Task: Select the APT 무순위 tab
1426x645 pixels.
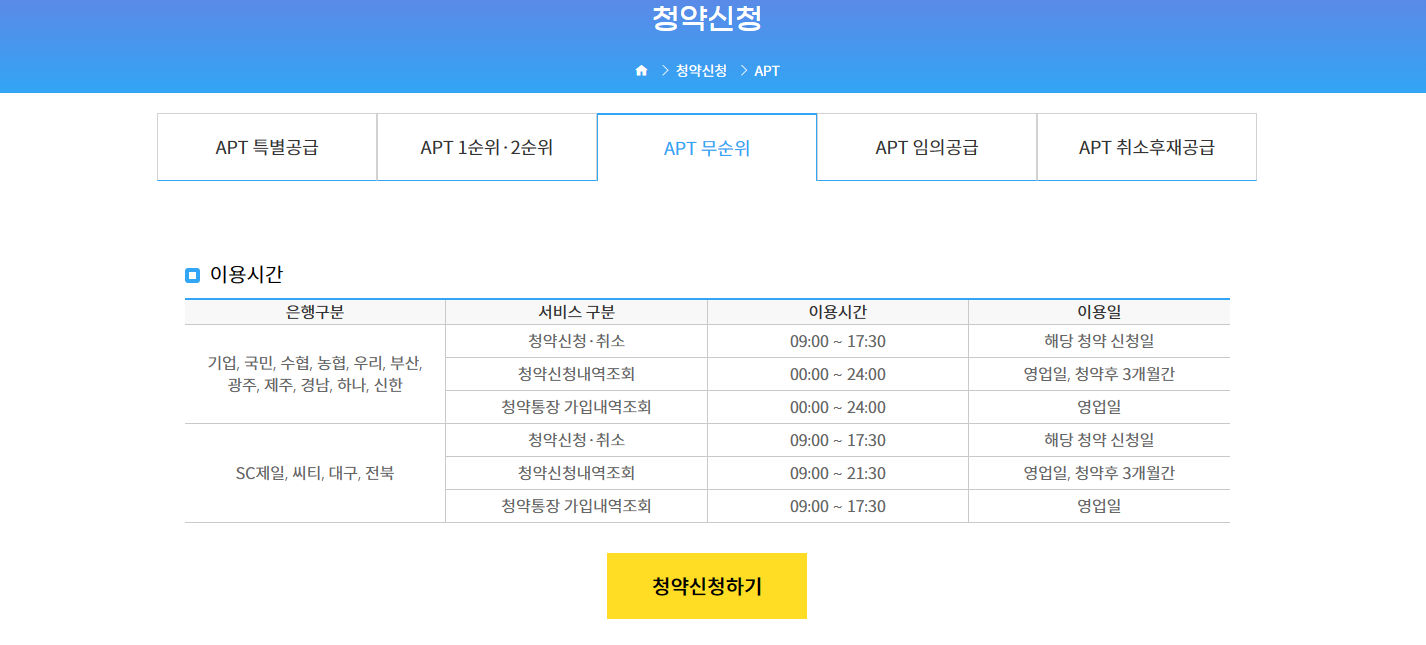Action: click(x=706, y=146)
